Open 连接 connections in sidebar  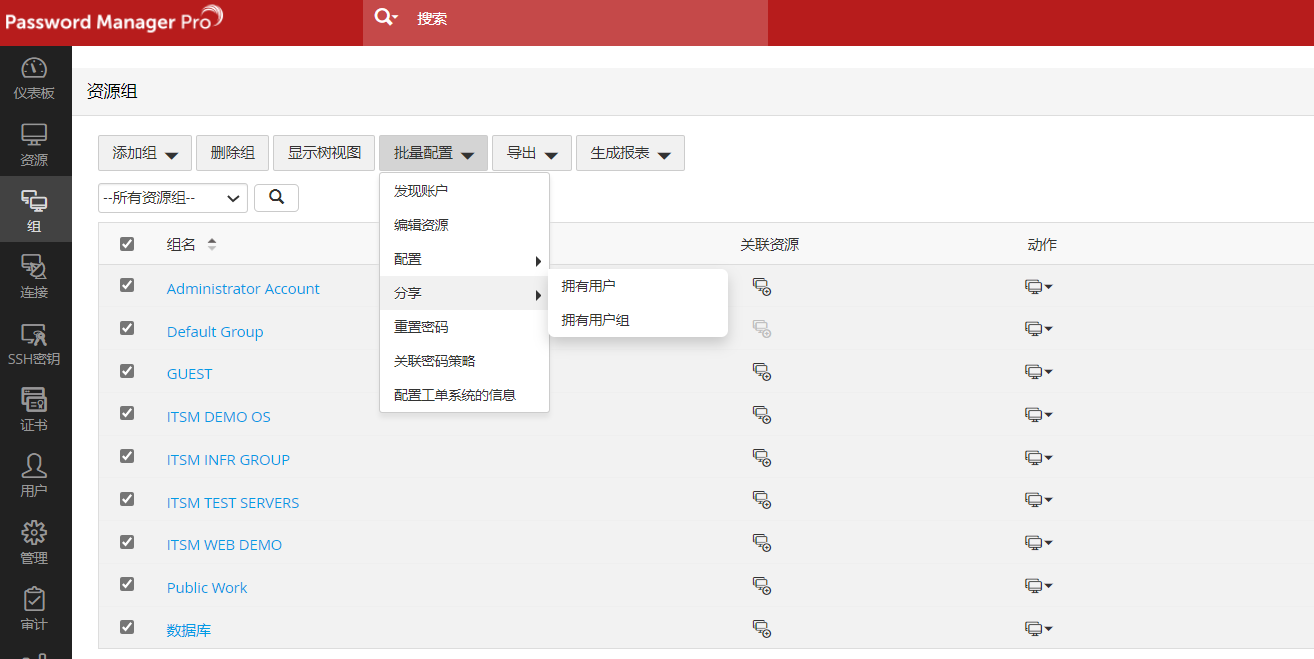point(34,277)
